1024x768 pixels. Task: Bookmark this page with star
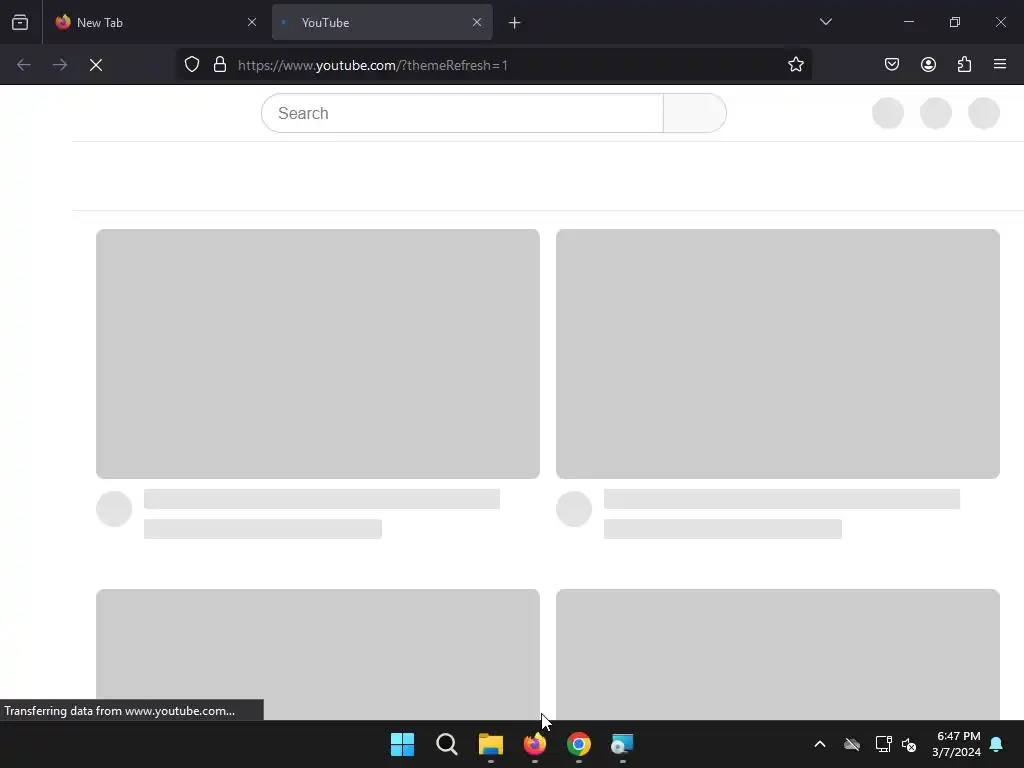[795, 65]
